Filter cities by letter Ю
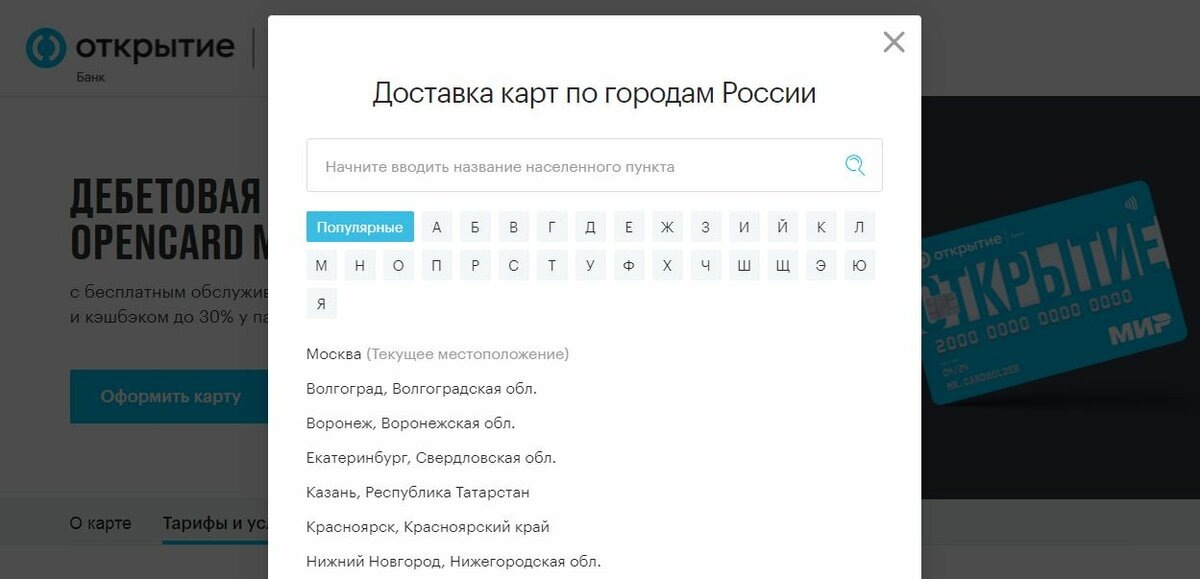The width and height of the screenshot is (1200, 579). pos(859,265)
